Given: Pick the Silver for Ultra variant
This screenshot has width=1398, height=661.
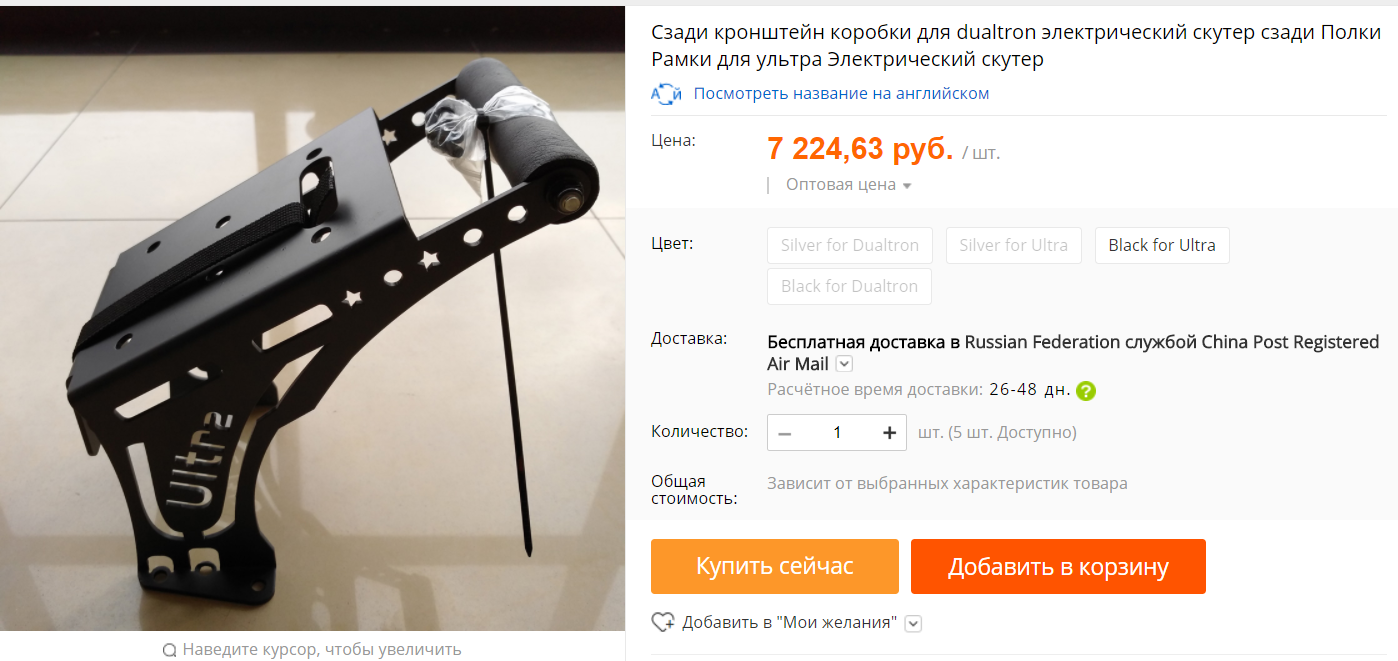Looking at the screenshot, I should (x=1014, y=245).
